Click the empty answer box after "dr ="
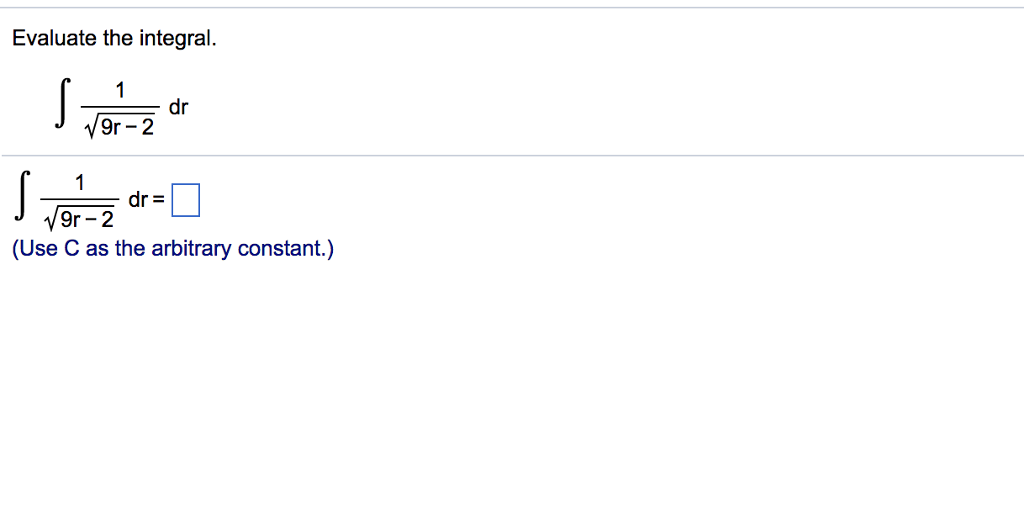This screenshot has width=1024, height=513. pyautogui.click(x=185, y=201)
